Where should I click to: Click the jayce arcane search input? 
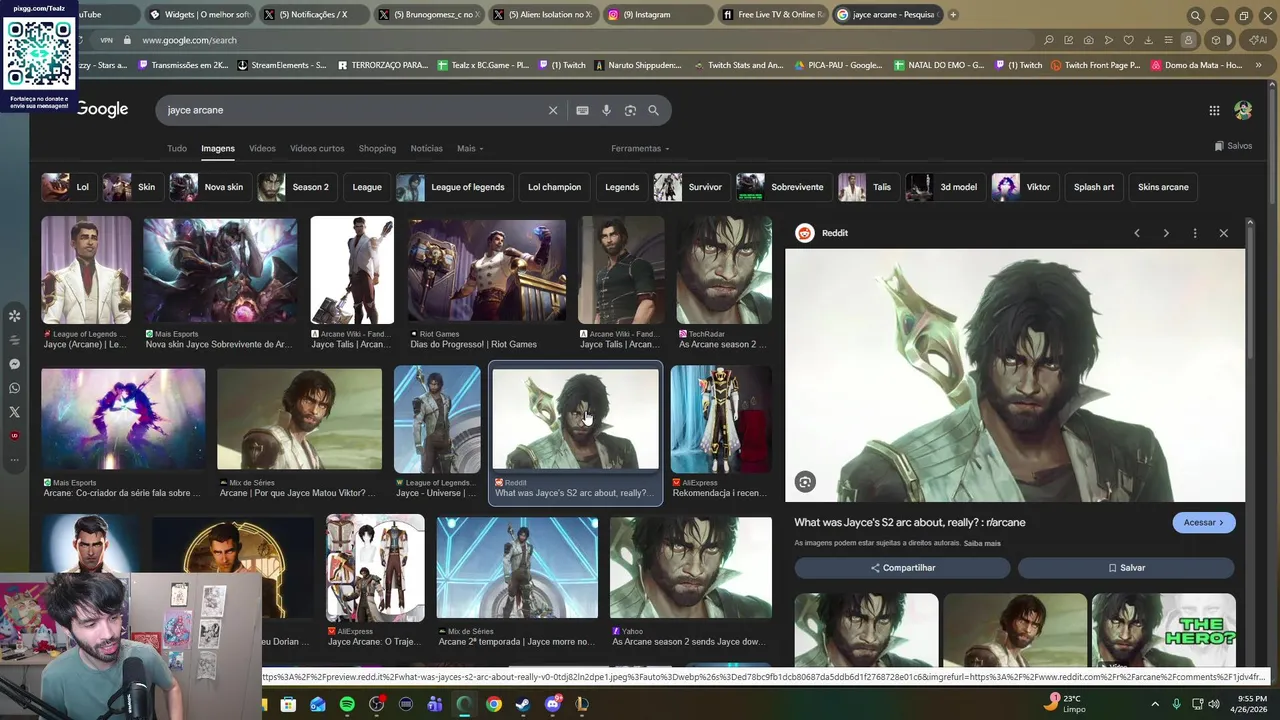(350, 110)
